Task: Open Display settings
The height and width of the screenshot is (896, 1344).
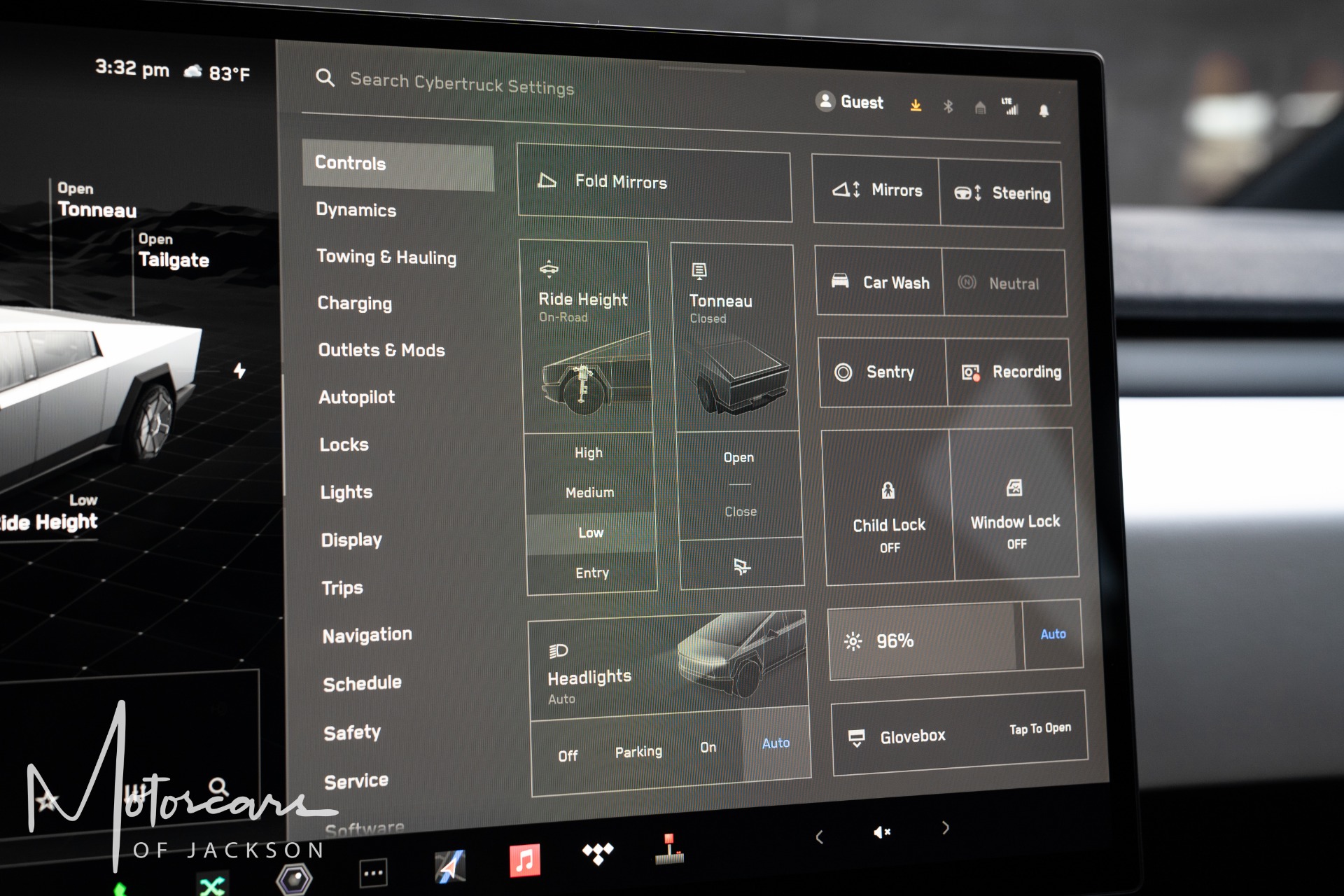Action: click(x=351, y=540)
